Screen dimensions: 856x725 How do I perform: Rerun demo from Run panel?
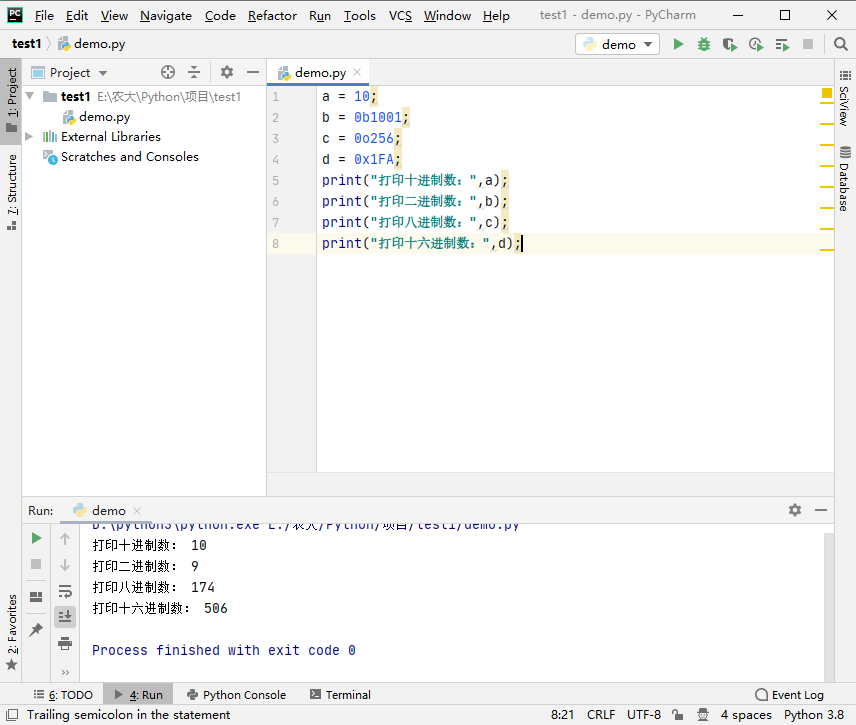36,538
